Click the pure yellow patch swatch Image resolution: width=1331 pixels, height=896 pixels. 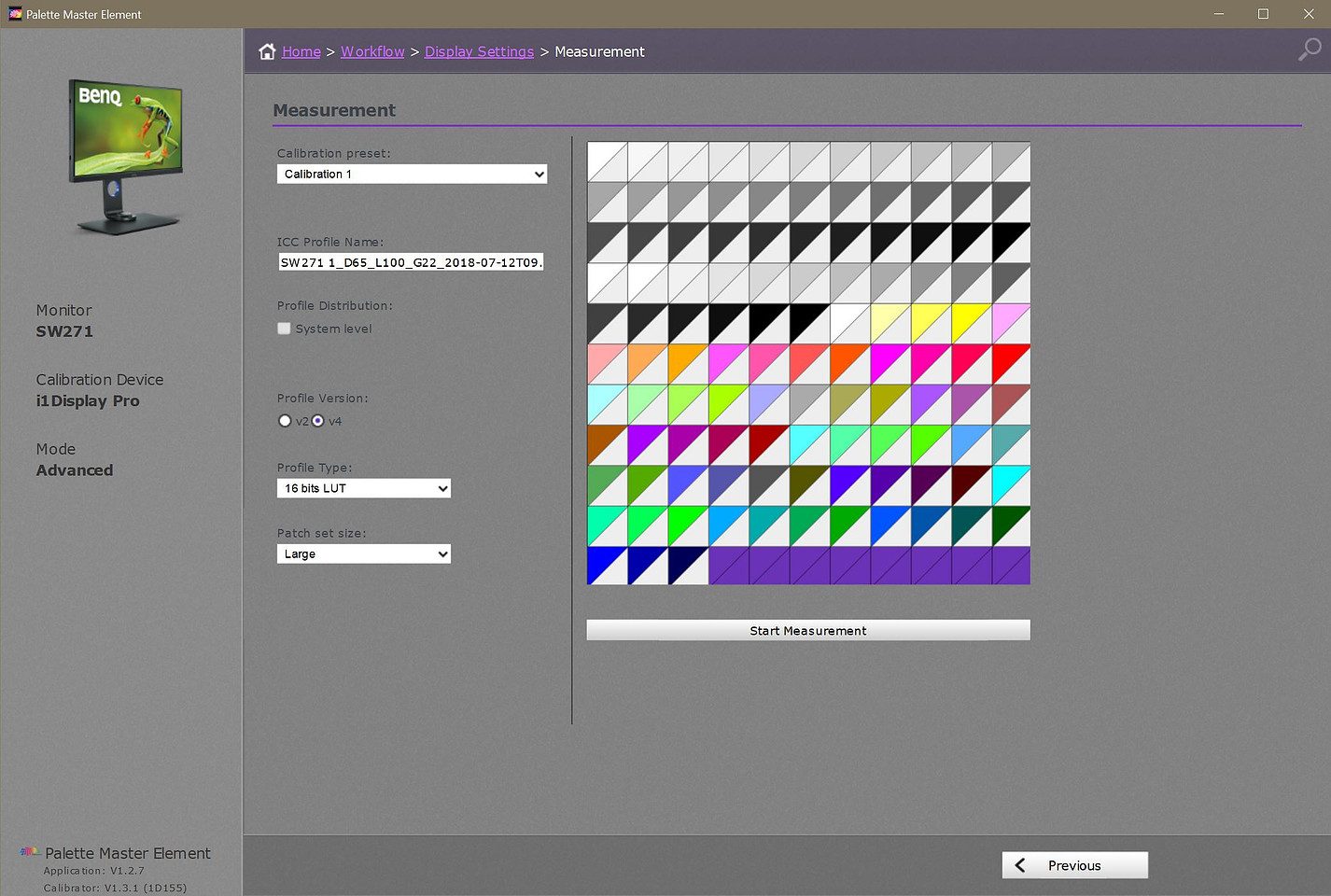(971, 324)
